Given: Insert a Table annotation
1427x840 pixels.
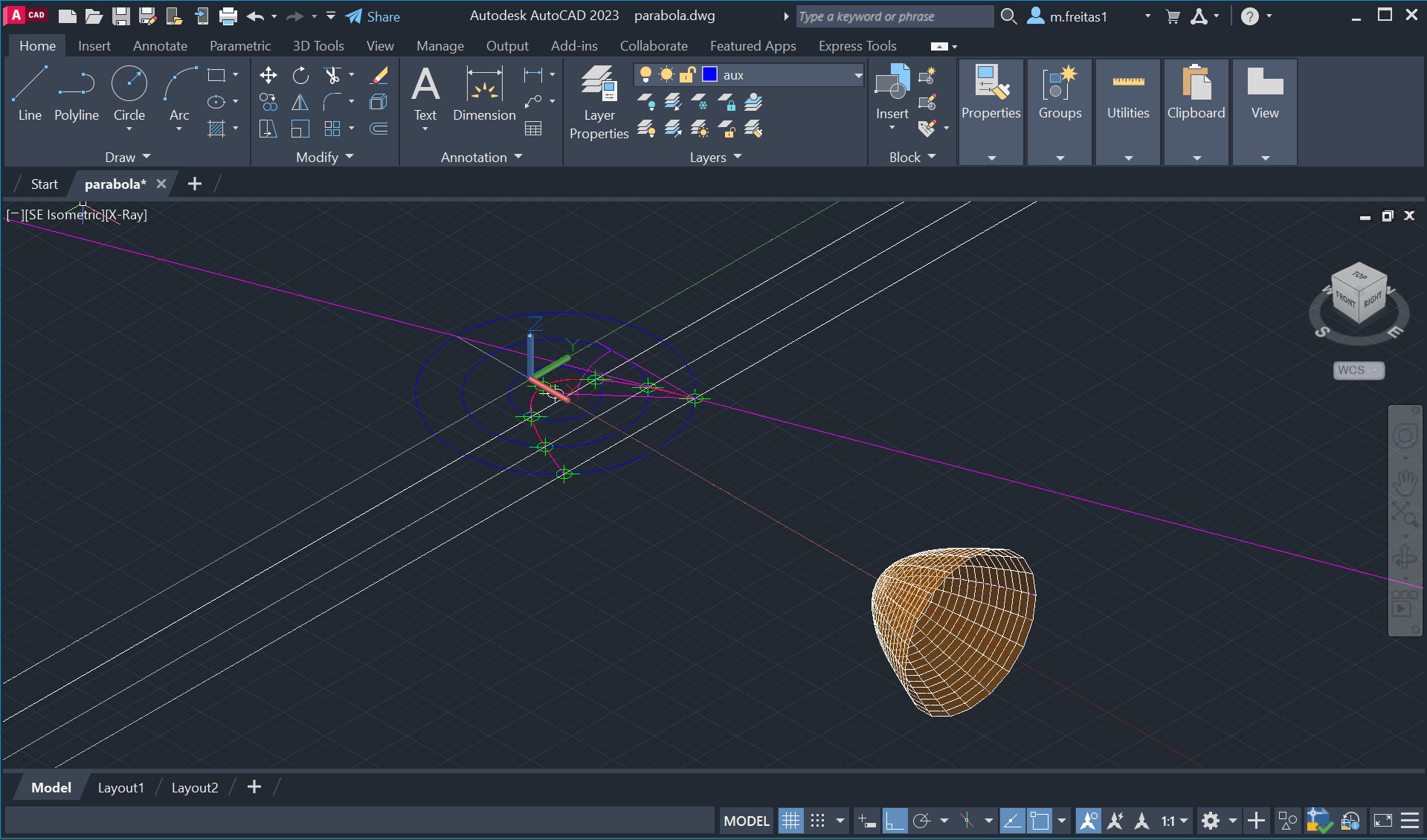Looking at the screenshot, I should (x=533, y=129).
